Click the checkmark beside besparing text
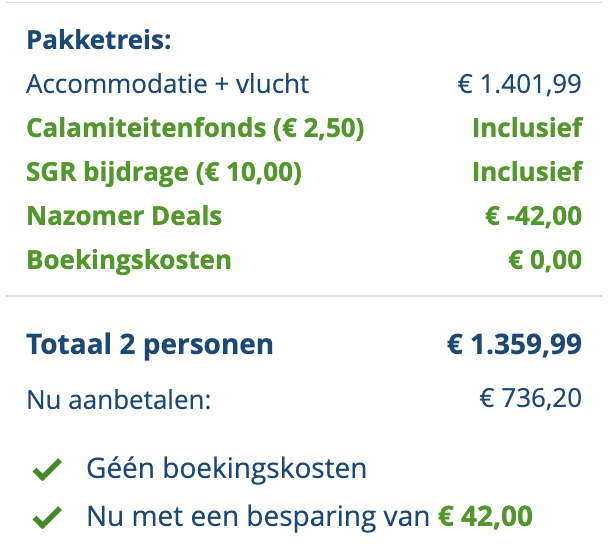This screenshot has height=556, width=610. (x=45, y=517)
